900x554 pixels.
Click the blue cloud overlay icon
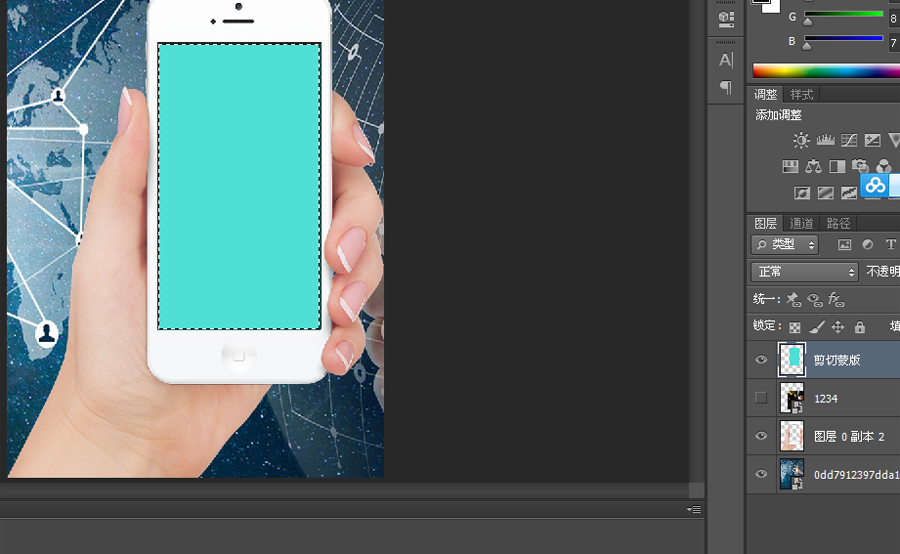[x=875, y=185]
